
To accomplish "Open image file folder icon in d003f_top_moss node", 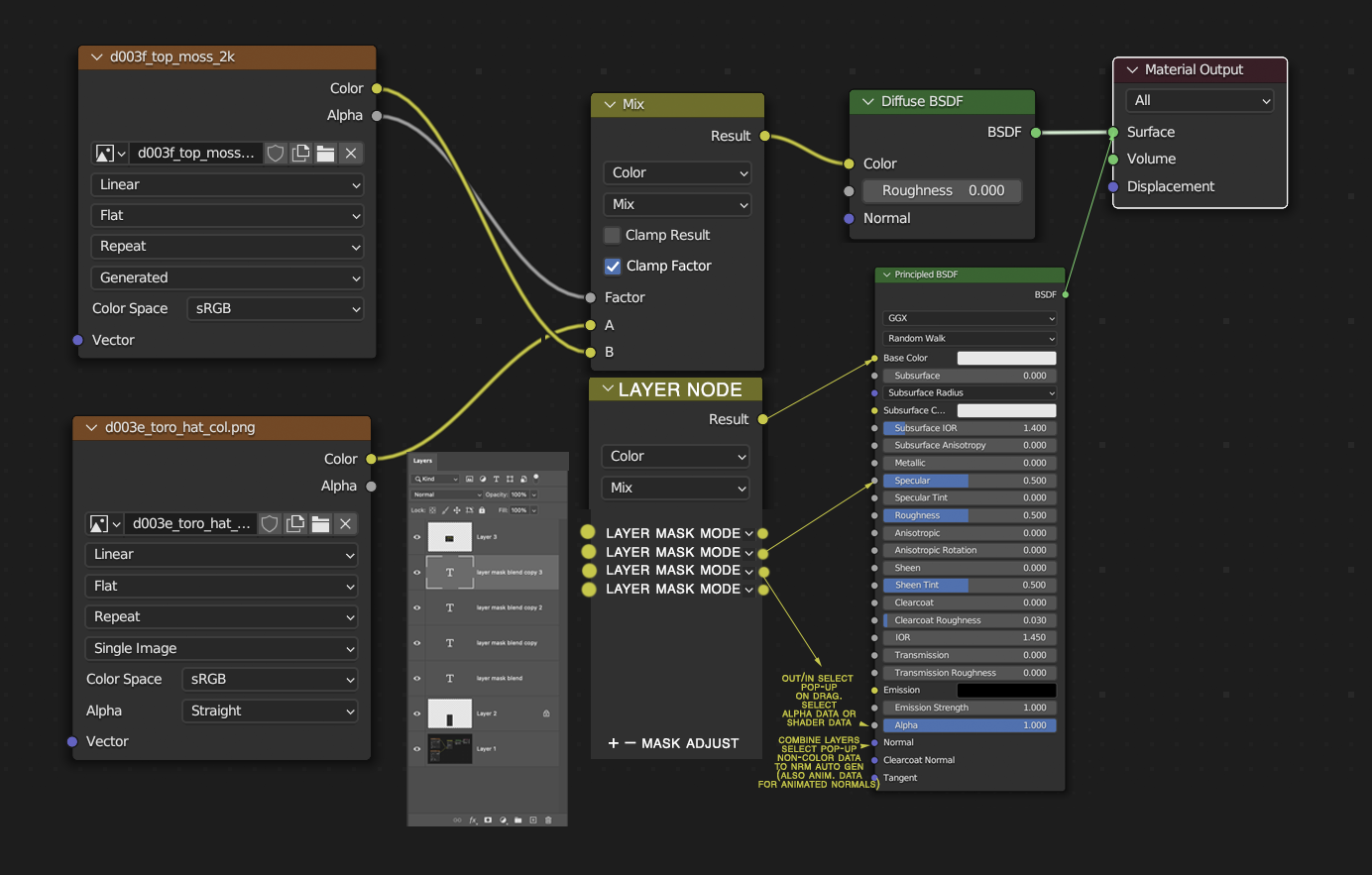I will 325,154.
